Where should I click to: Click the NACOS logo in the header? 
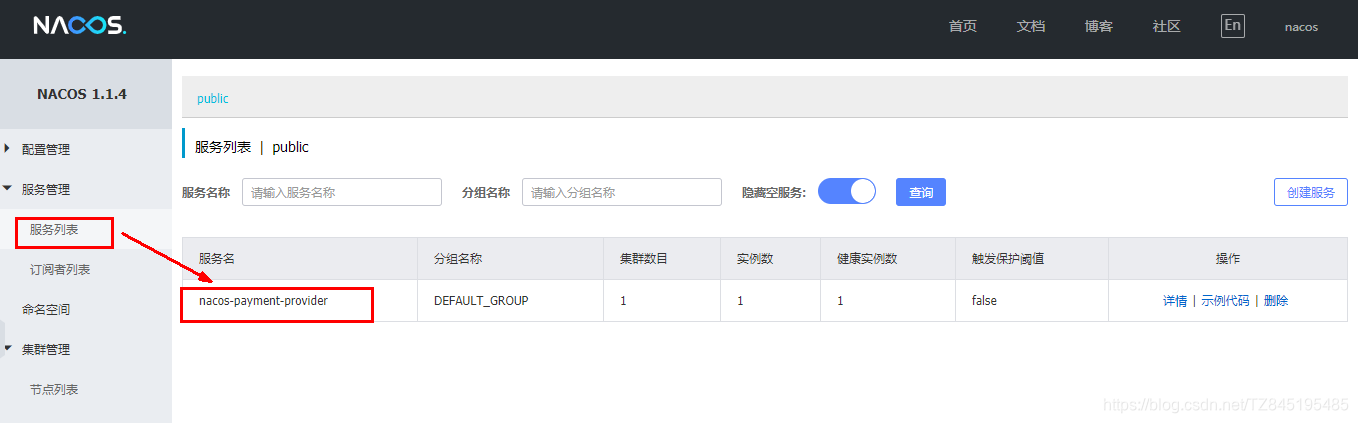(79, 26)
